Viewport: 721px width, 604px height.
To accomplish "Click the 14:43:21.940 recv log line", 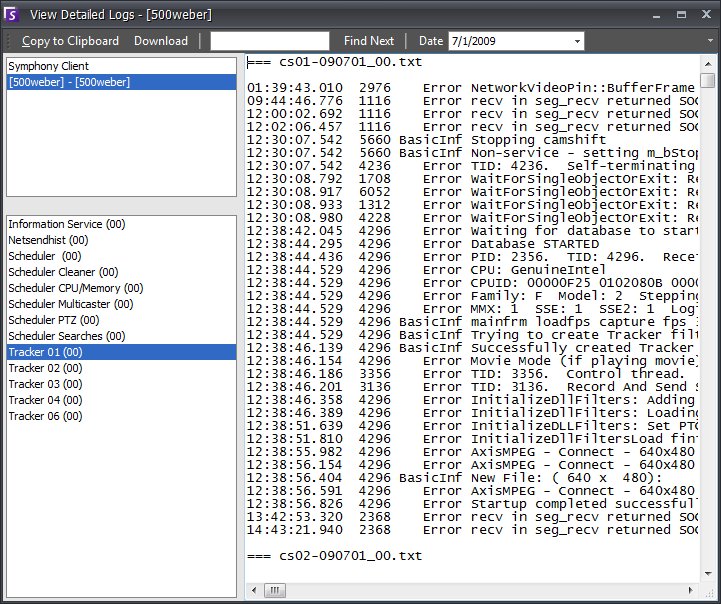I will [x=472, y=530].
